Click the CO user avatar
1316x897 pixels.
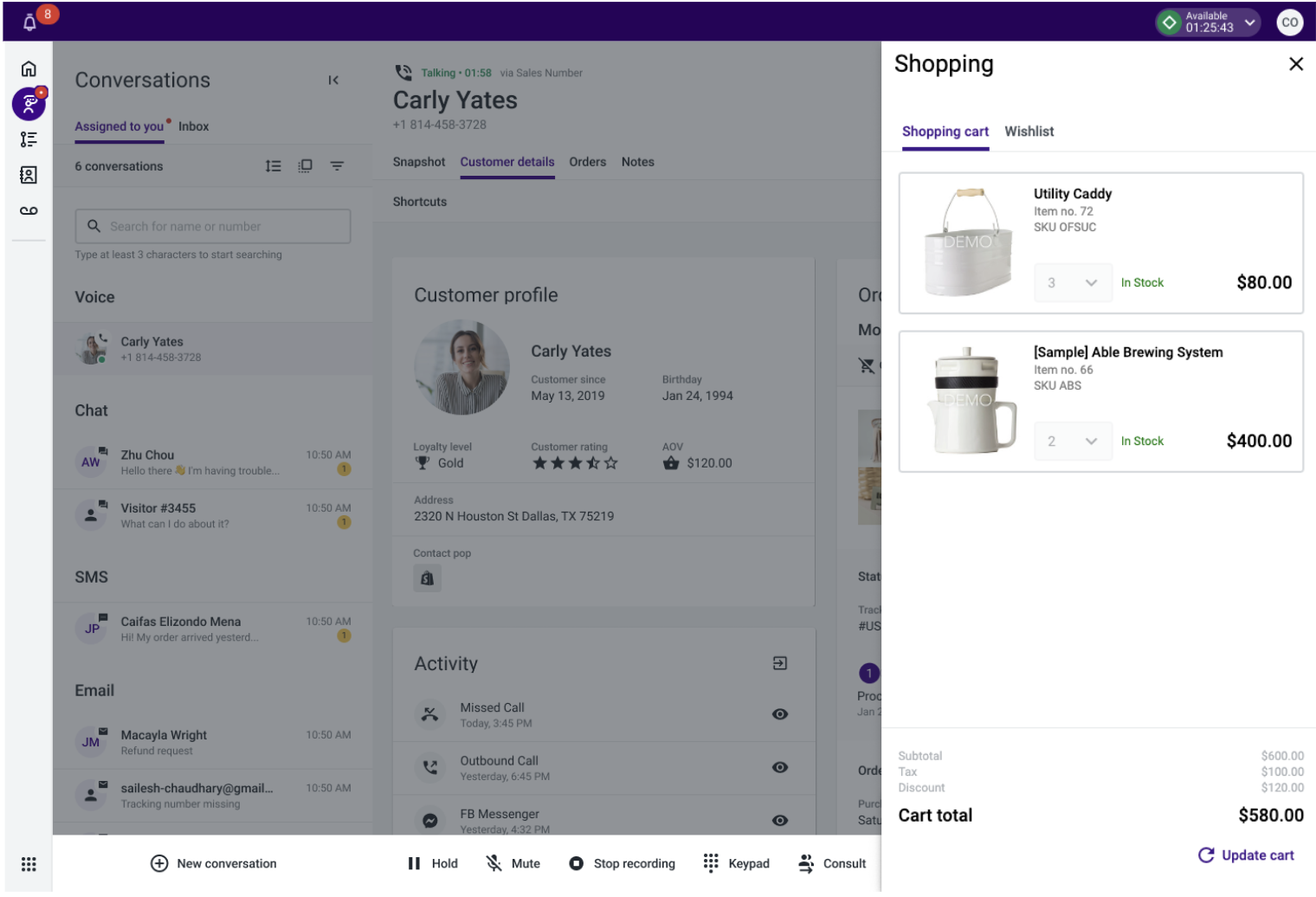pos(1290,23)
